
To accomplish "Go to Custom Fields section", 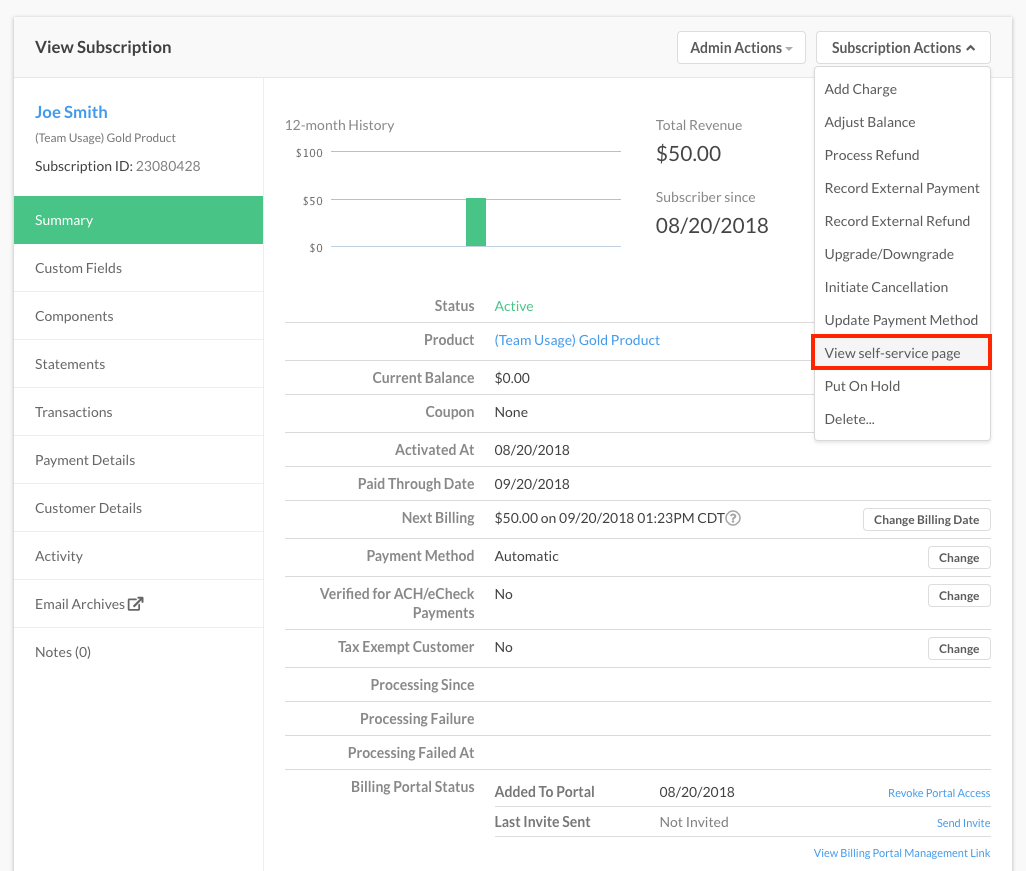I will point(139,268).
